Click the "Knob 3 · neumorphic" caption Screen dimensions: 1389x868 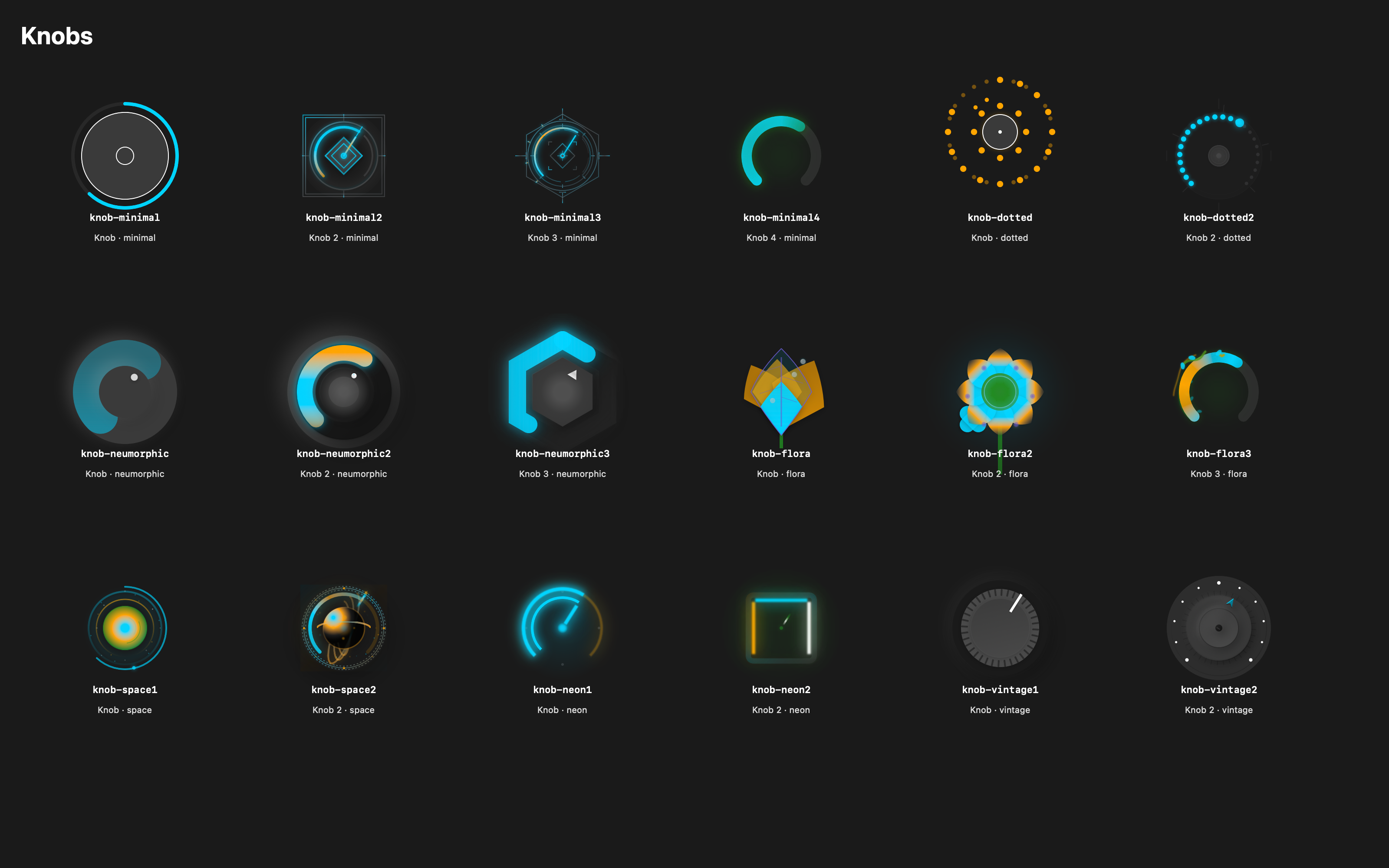click(x=563, y=473)
